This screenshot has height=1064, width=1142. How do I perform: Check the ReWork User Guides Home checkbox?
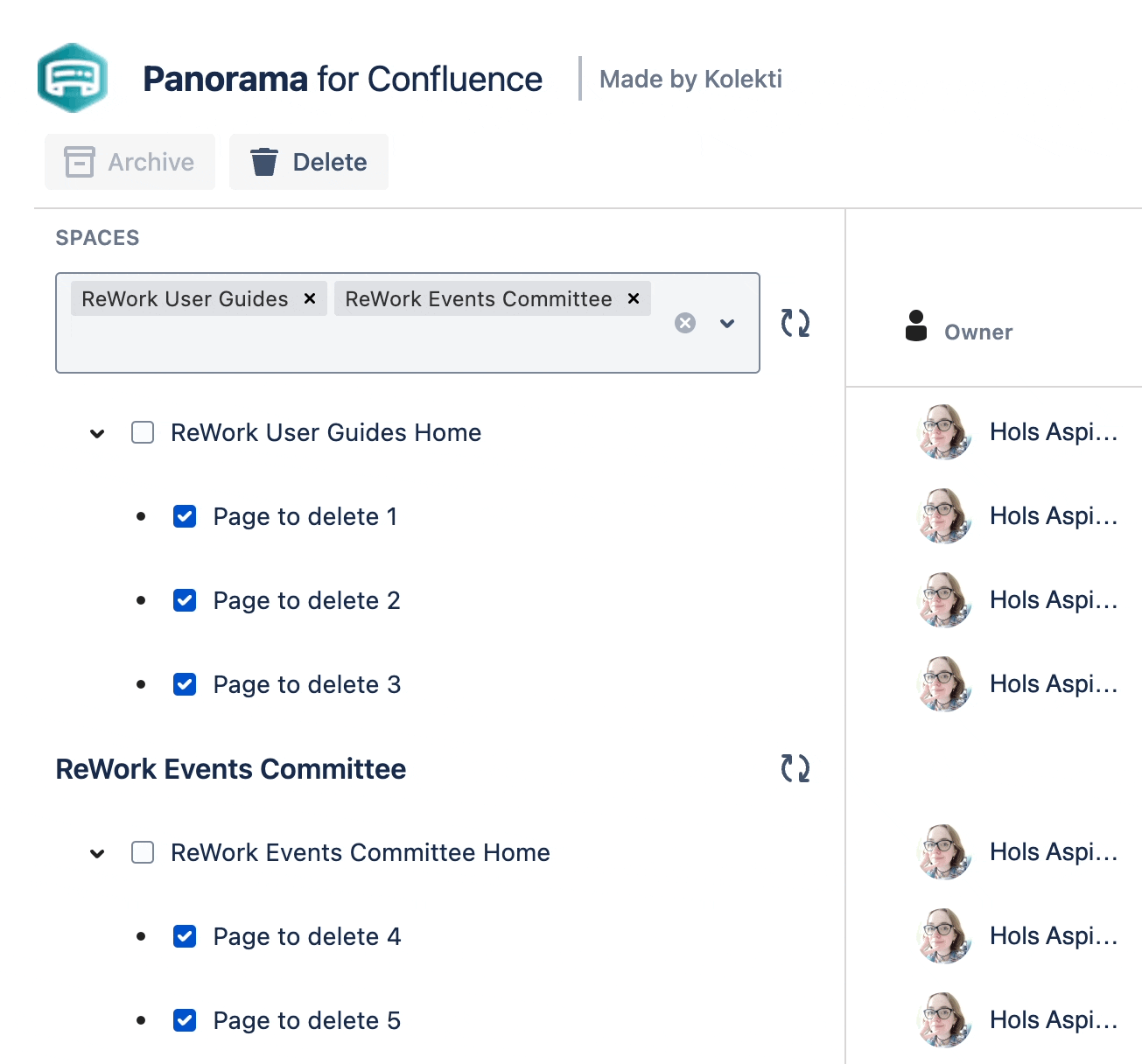(x=143, y=432)
